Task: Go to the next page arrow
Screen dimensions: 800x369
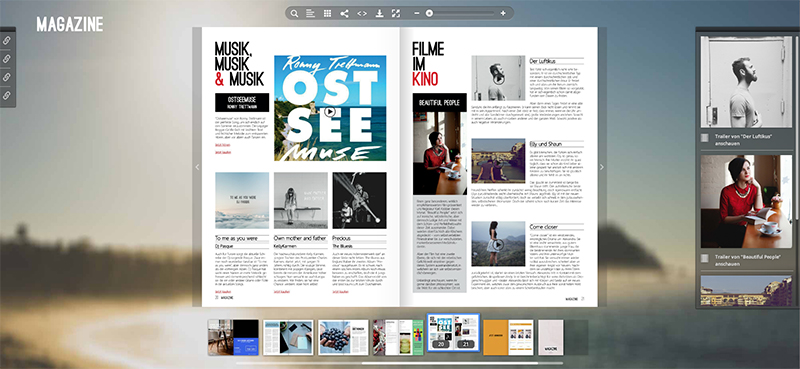Action: point(602,167)
